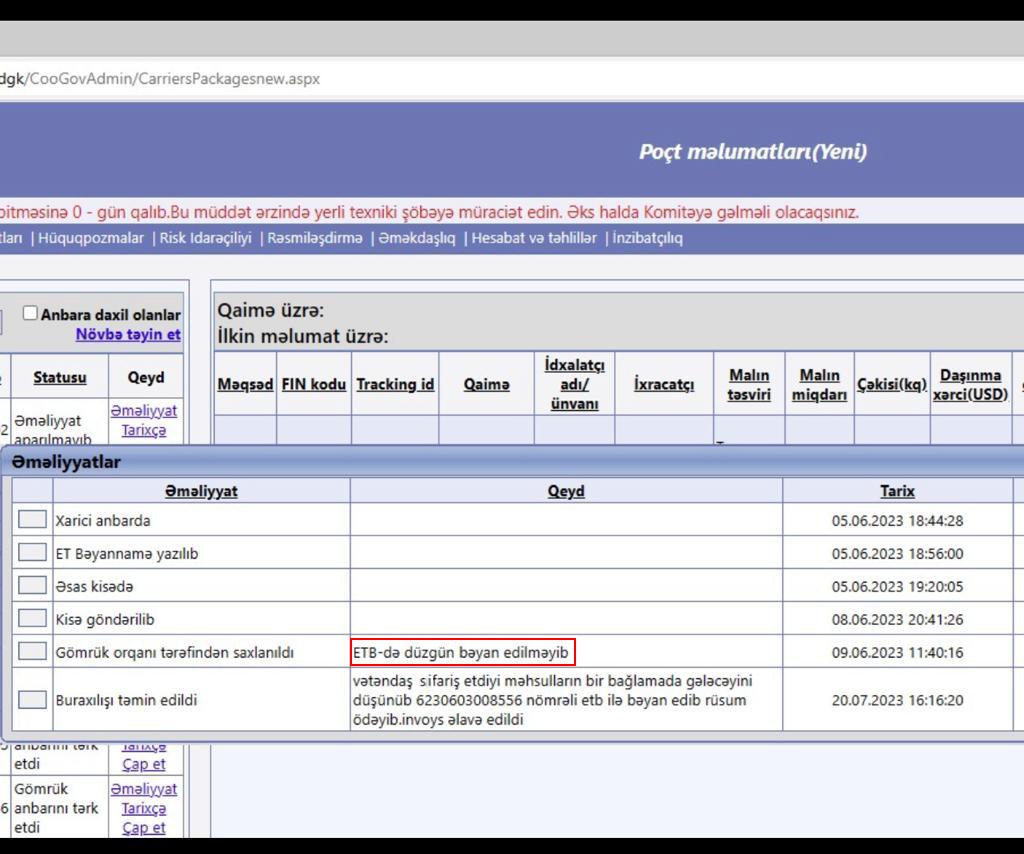Select Rəsmiləşdirmə in the navigation bar
This screenshot has width=1024, height=854.
pos(315,238)
